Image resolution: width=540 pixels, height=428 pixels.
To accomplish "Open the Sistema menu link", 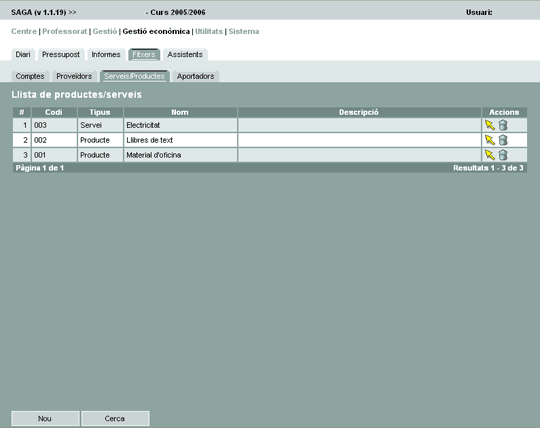I will point(244,31).
